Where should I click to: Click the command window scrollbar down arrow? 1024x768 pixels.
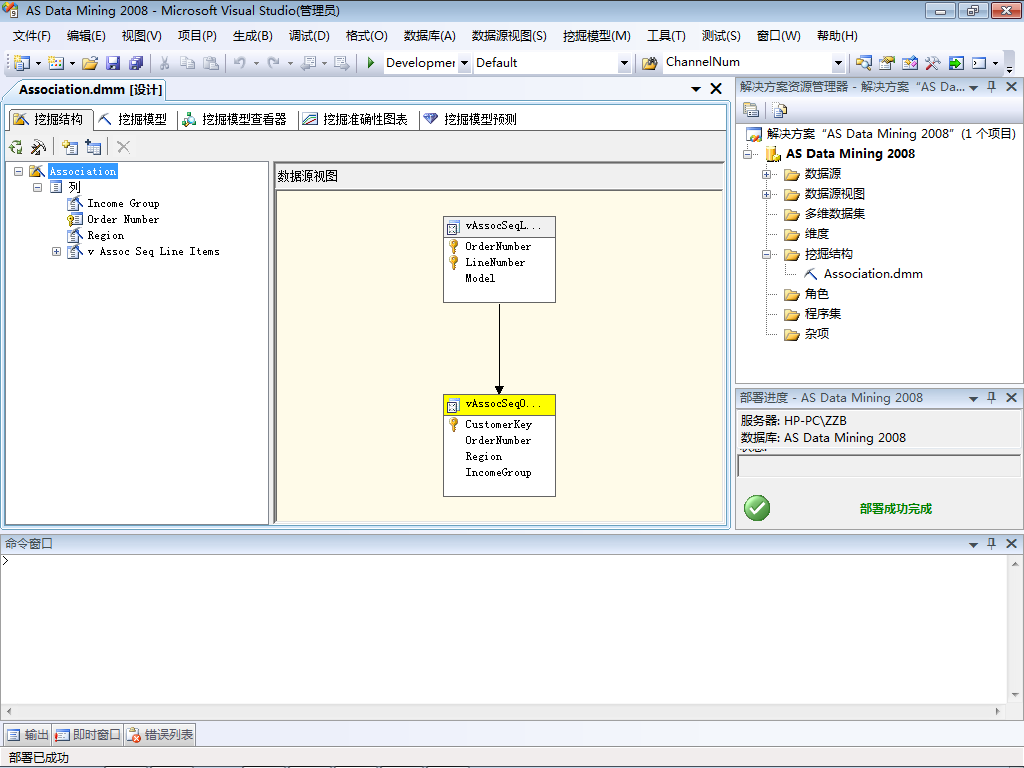[x=1015, y=695]
